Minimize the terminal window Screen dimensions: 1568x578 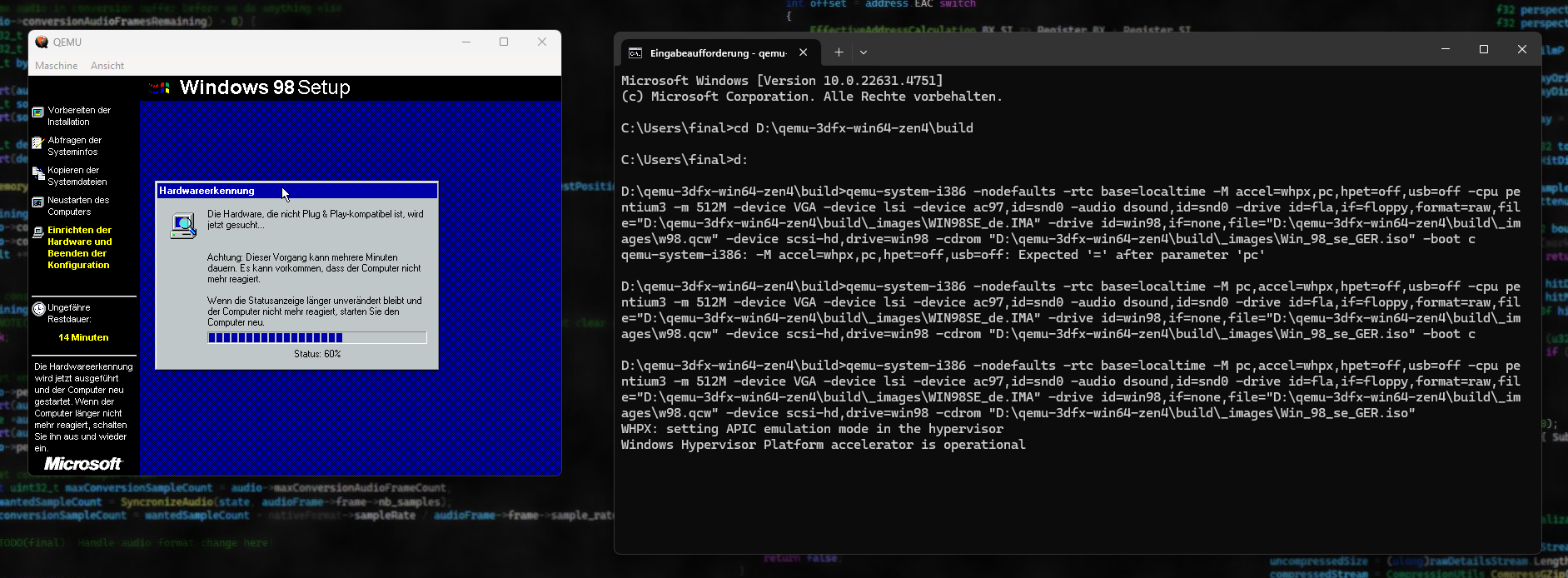(1446, 49)
